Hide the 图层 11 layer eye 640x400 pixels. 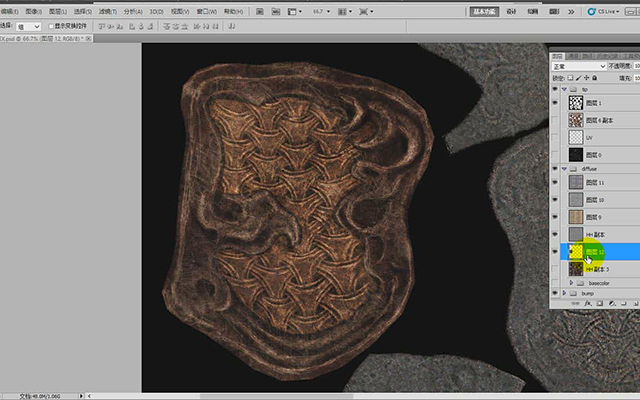point(555,182)
